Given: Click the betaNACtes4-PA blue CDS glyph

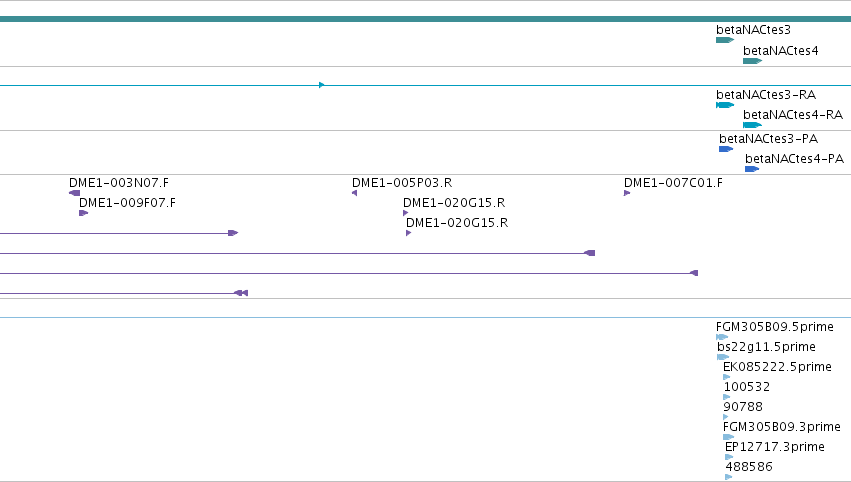Looking at the screenshot, I should click(752, 169).
